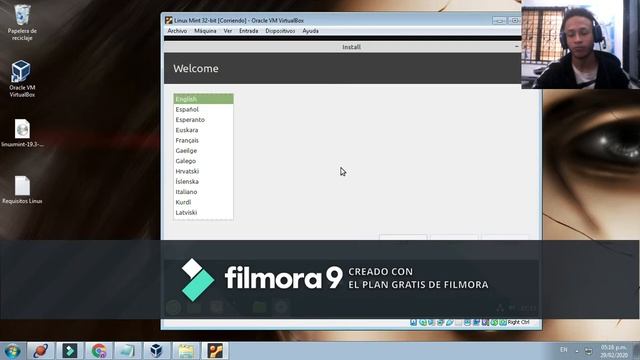
Task: Select Gaeilge in the language list
Action: (203, 151)
